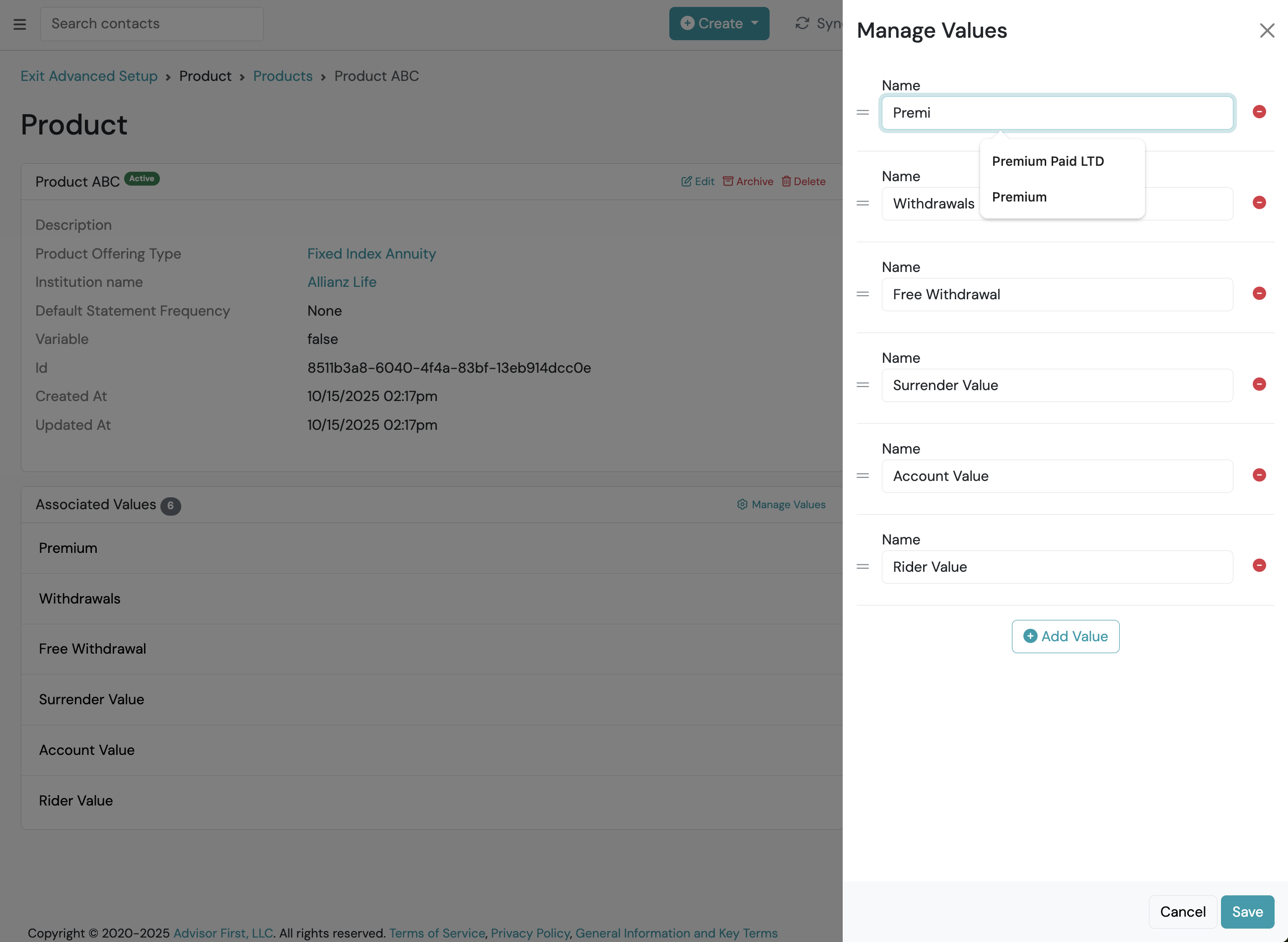Viewport: 1288px width, 942px height.
Task: Select the Rider Value associated row
Action: click(x=432, y=801)
